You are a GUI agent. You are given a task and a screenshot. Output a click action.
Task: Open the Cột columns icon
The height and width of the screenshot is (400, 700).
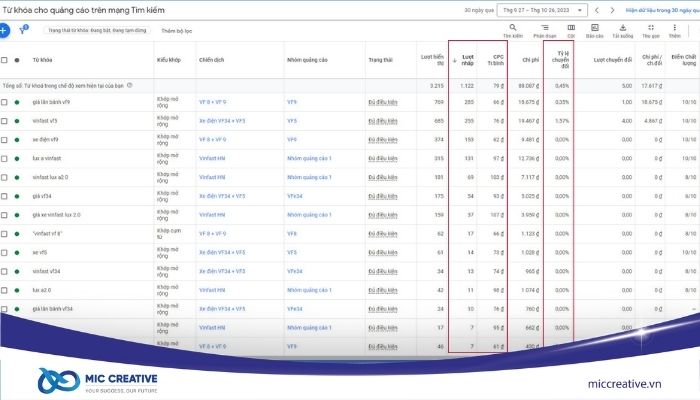pyautogui.click(x=571, y=28)
